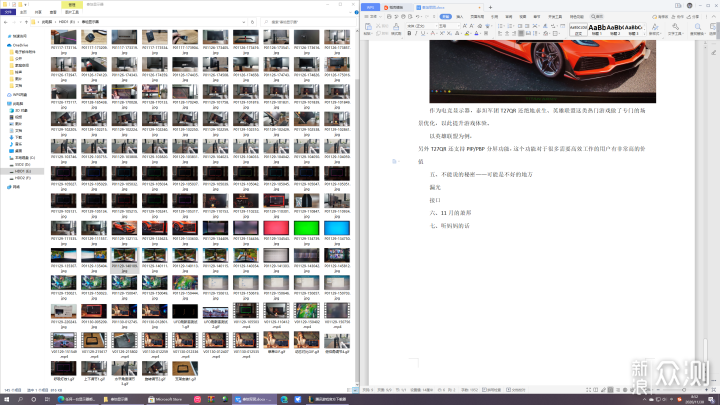Viewport: 720px width, 405px height.
Task: Apply the body text style in gallery
Action: point(578,29)
